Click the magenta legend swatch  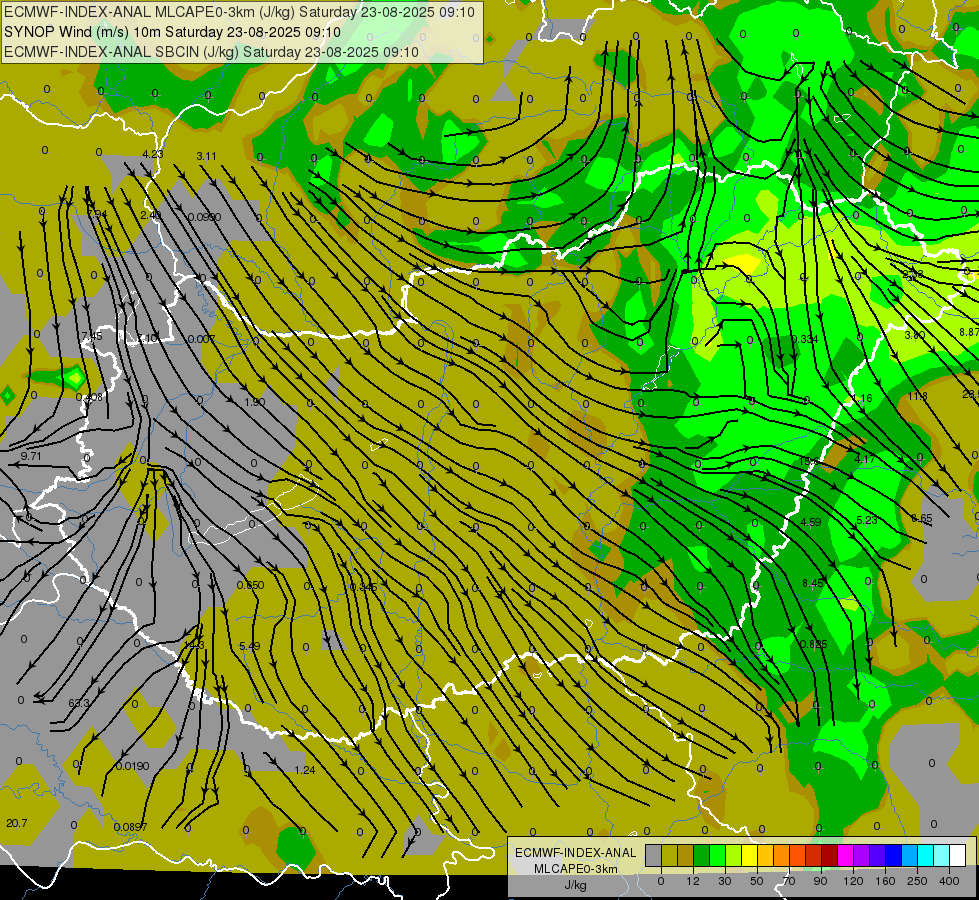845,855
